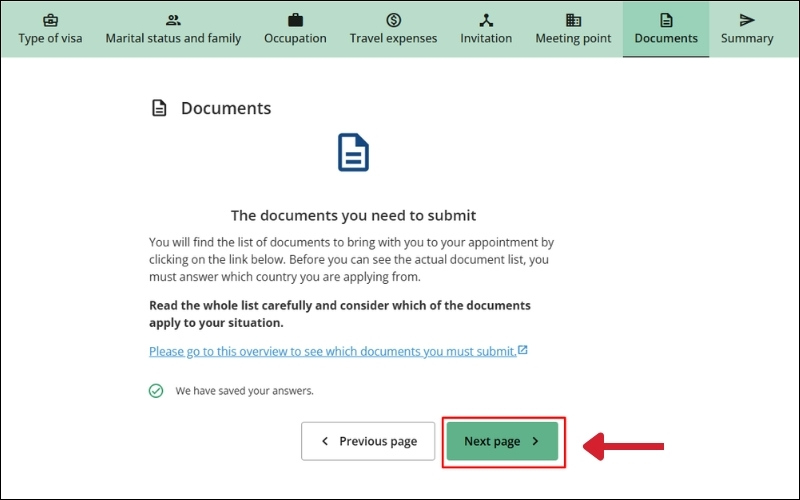Open the Marital status and family tab
The height and width of the screenshot is (500, 800).
(x=173, y=39)
